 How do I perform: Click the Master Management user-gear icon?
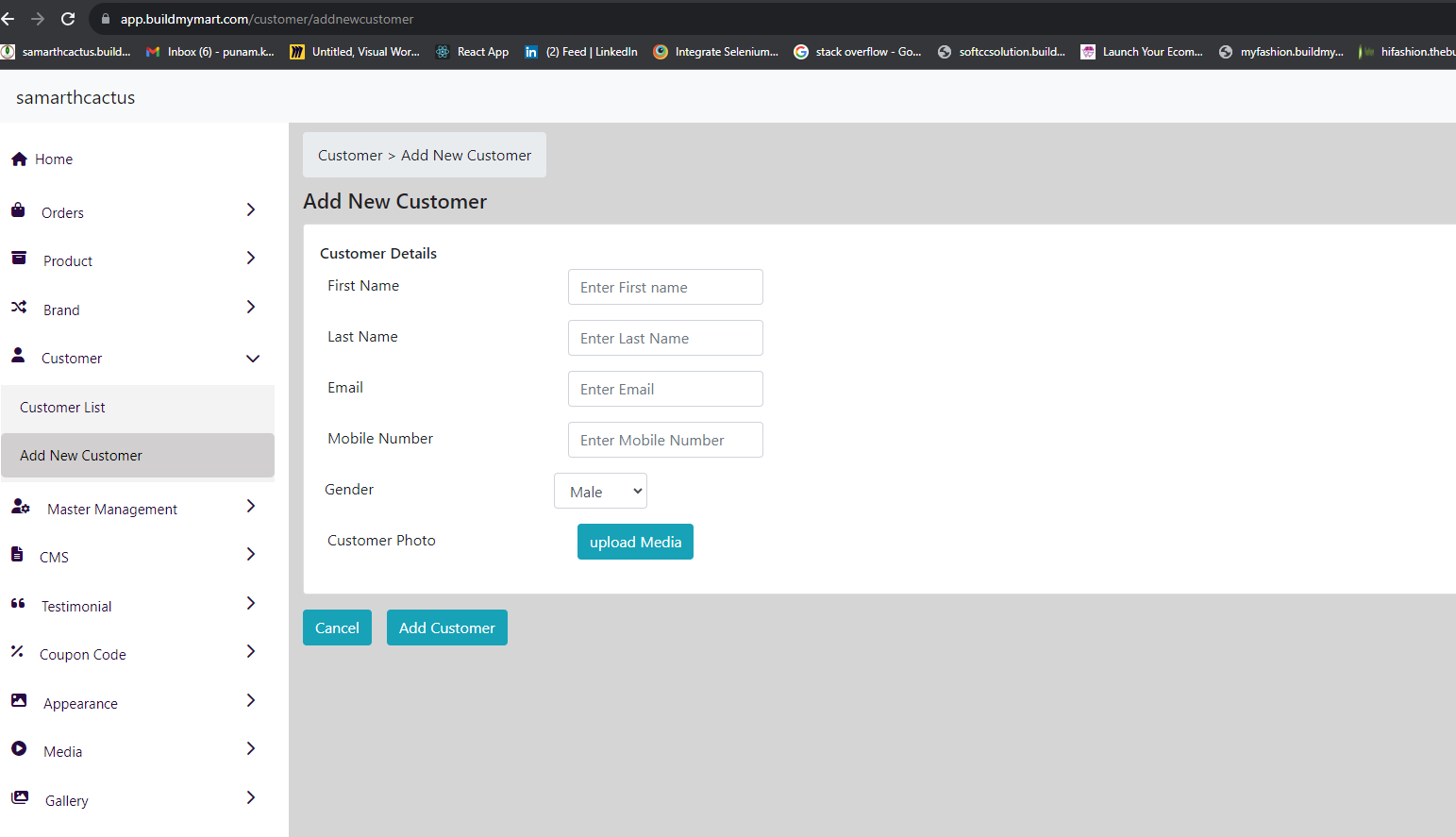pyautogui.click(x=21, y=506)
